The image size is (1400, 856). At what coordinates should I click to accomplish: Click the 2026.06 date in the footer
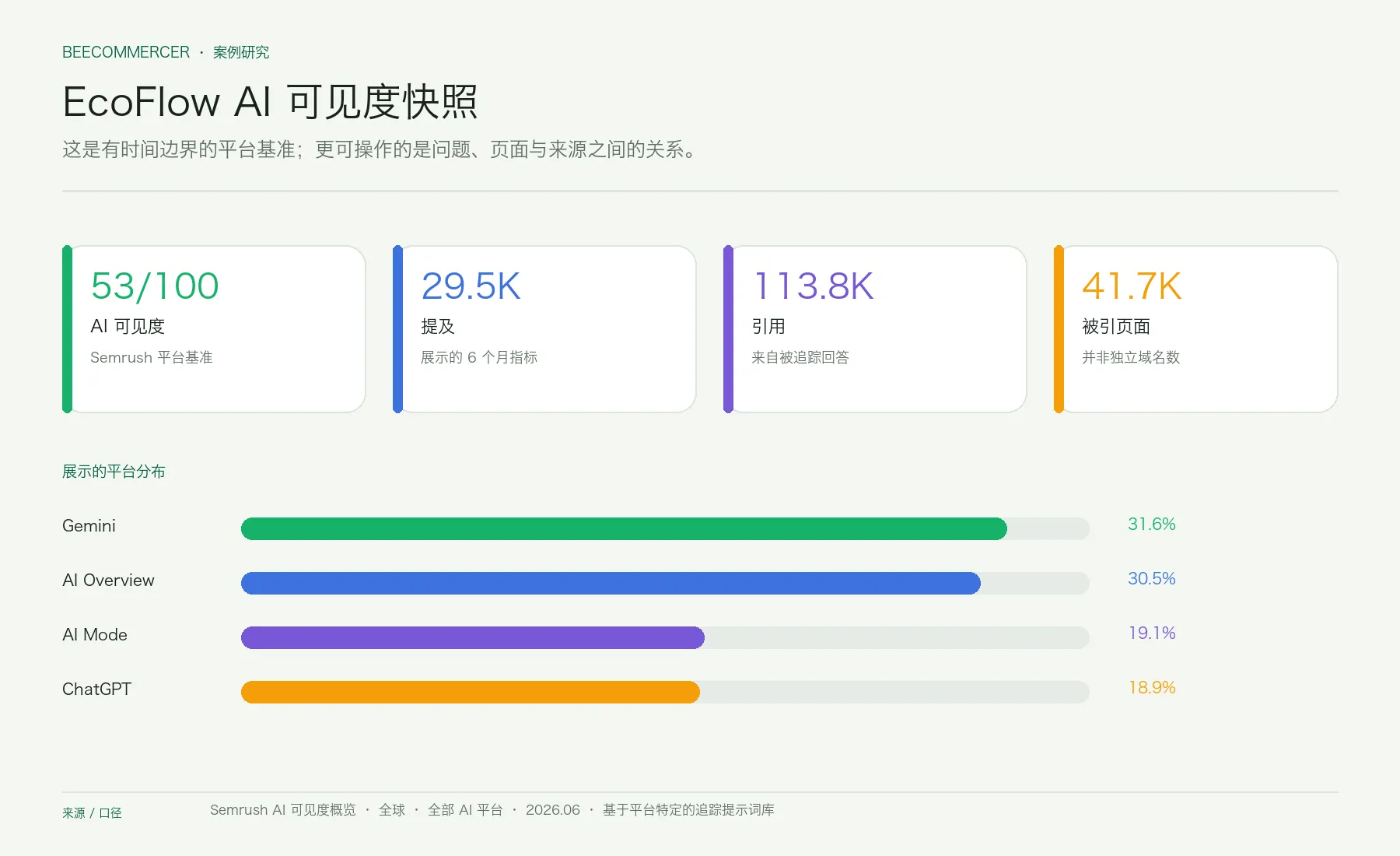pos(553,810)
